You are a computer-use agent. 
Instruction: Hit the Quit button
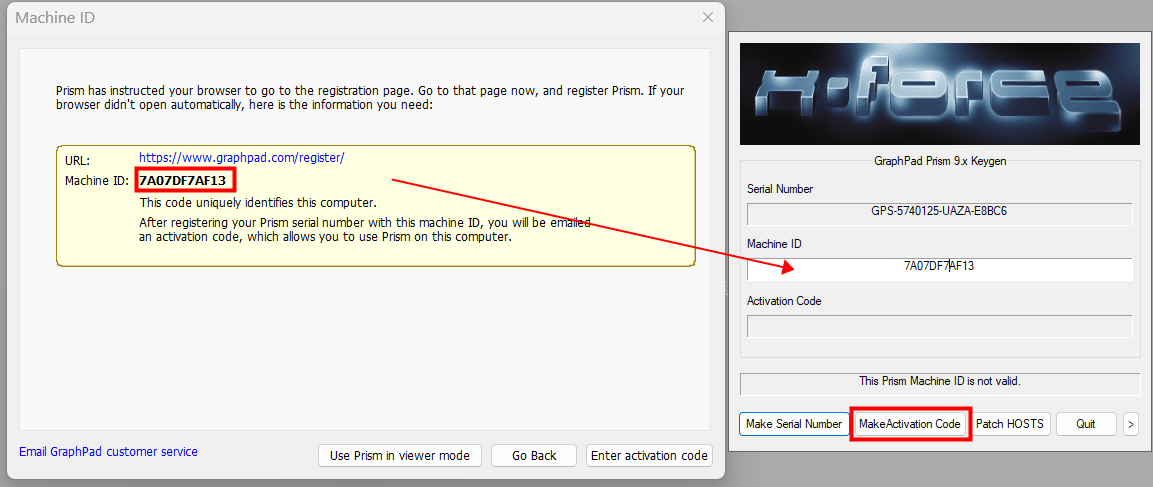(1085, 424)
